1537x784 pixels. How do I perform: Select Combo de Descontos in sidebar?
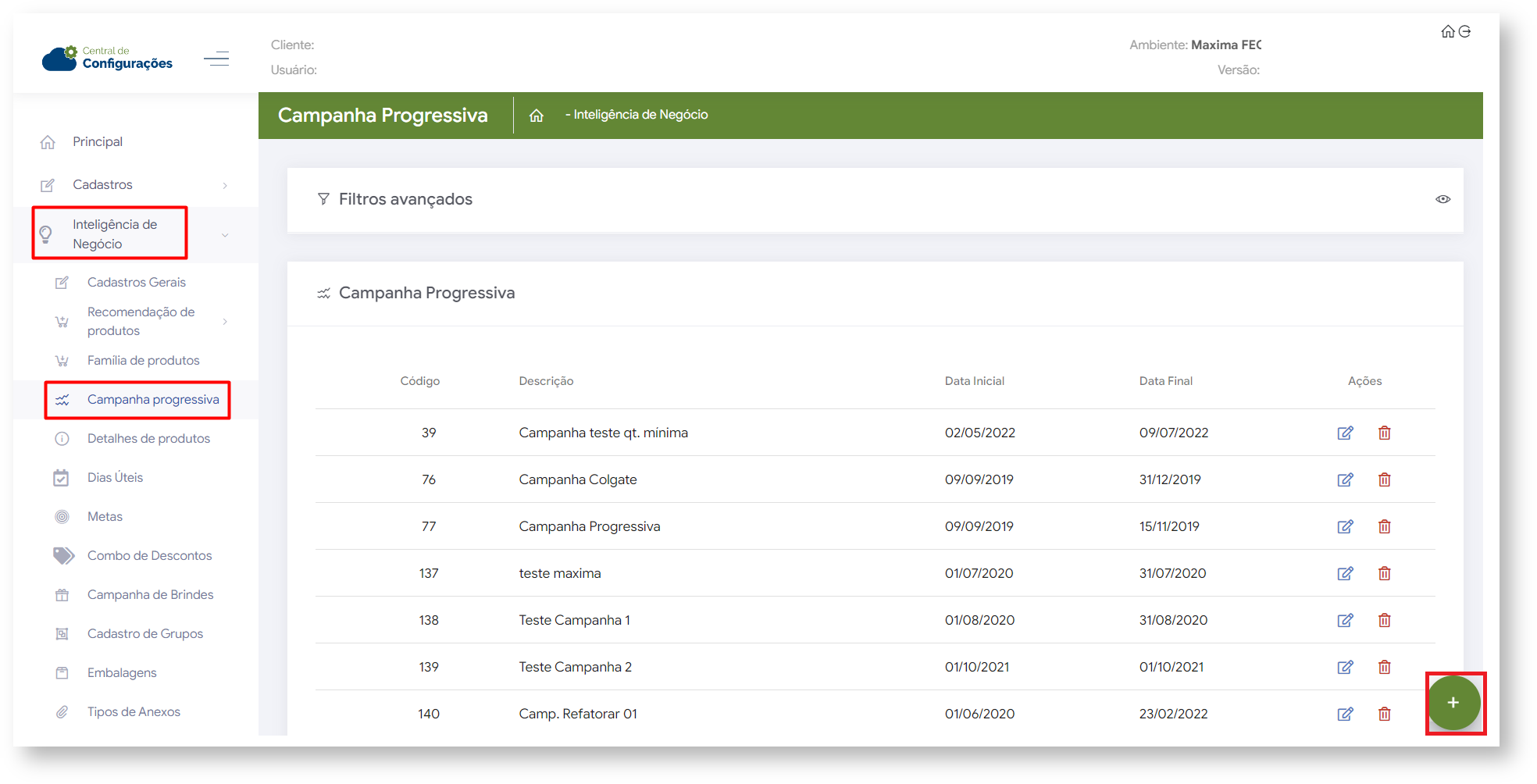pos(150,555)
